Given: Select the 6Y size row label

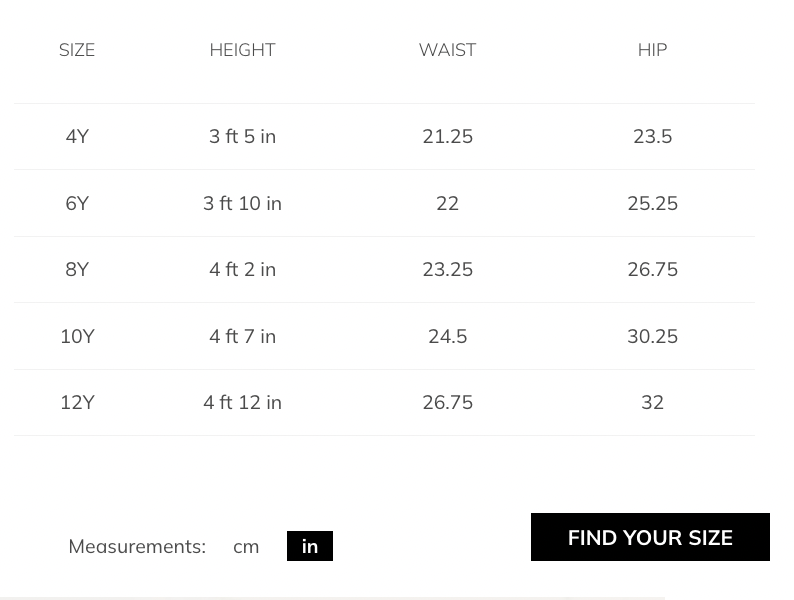Looking at the screenshot, I should (x=77, y=203).
